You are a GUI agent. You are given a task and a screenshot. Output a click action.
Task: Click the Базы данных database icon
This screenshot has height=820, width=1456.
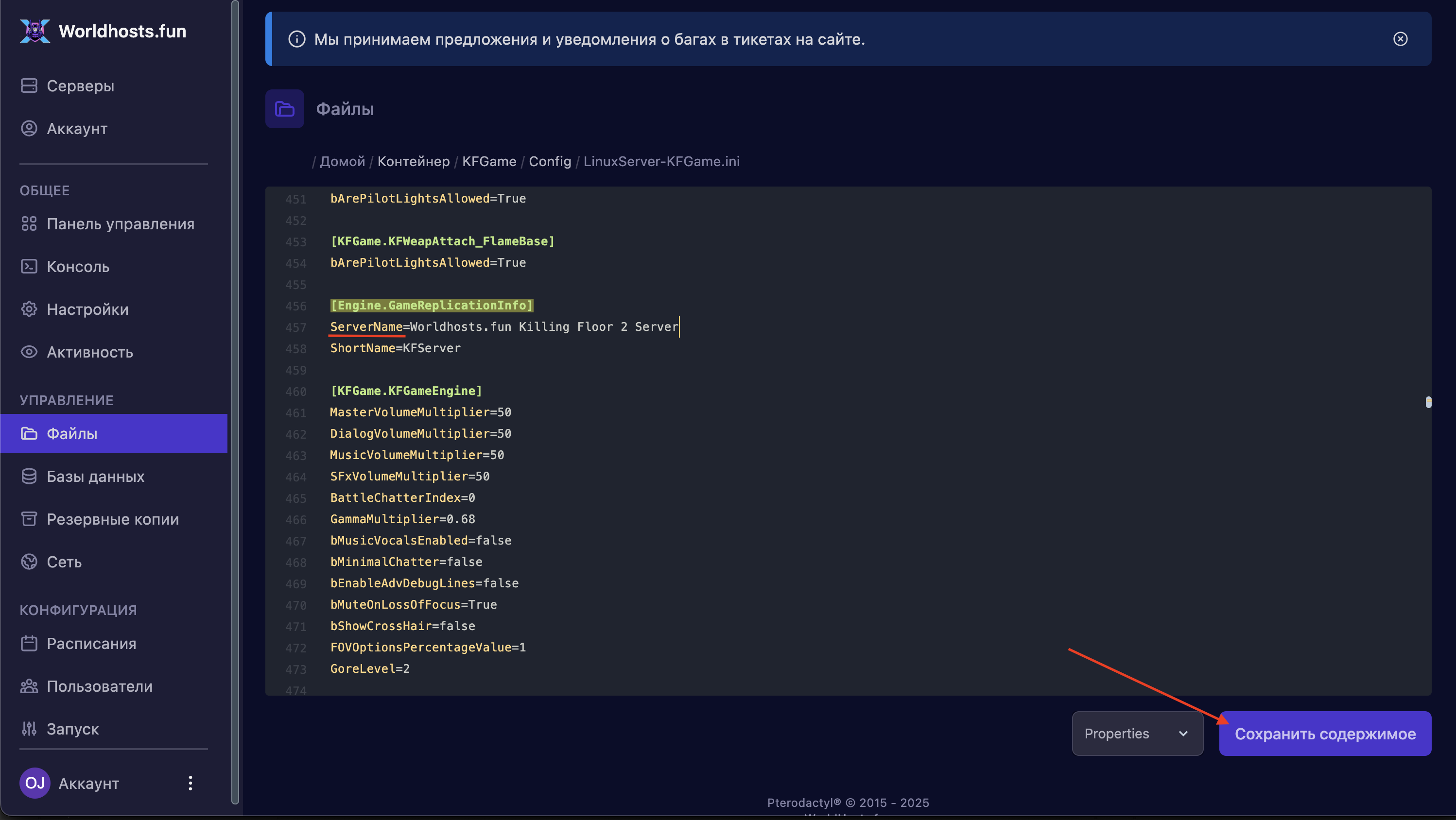29,477
